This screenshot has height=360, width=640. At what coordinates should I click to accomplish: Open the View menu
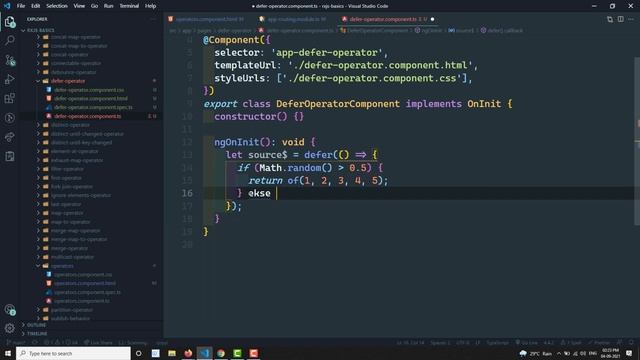[79, 6]
